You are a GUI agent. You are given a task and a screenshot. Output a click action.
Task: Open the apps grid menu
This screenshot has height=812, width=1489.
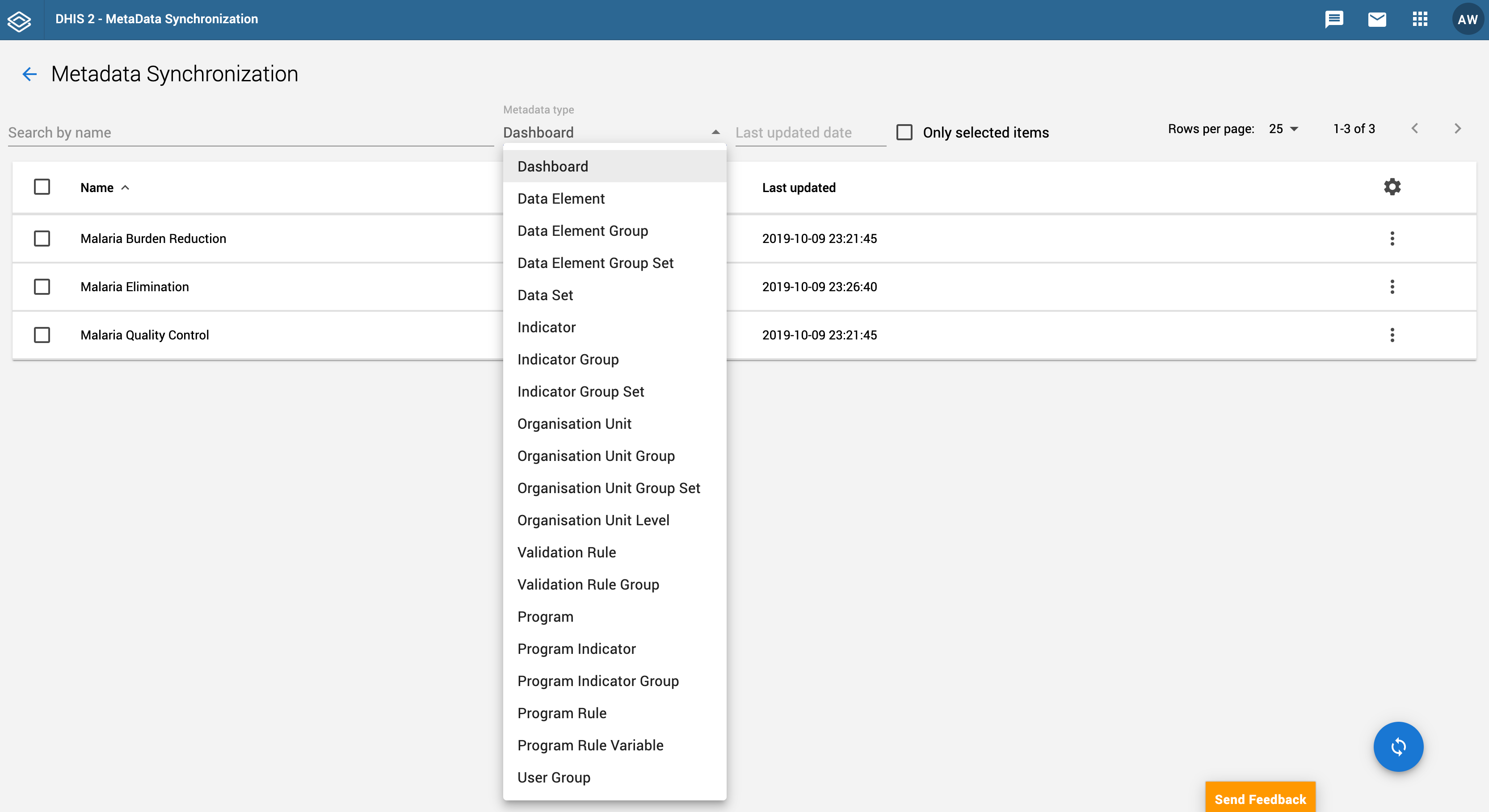(1420, 20)
